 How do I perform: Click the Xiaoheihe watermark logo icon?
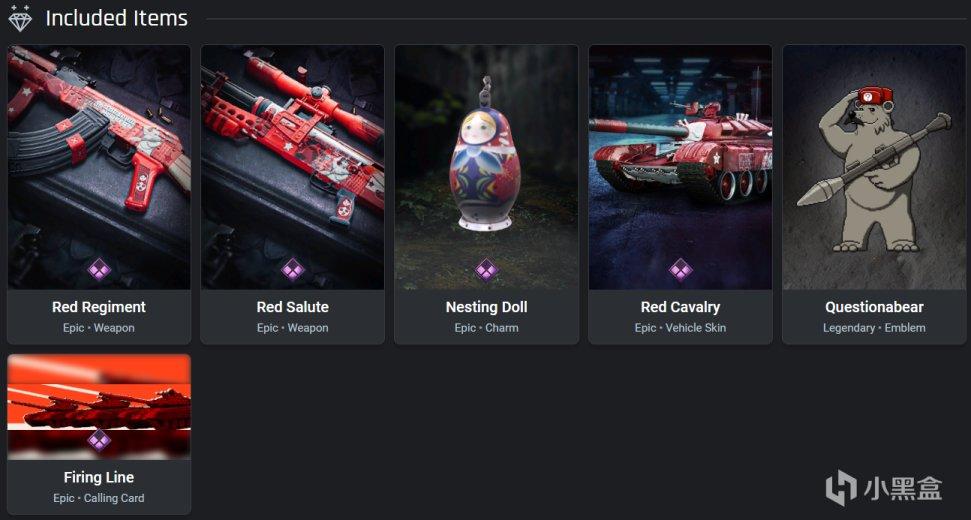tap(842, 487)
